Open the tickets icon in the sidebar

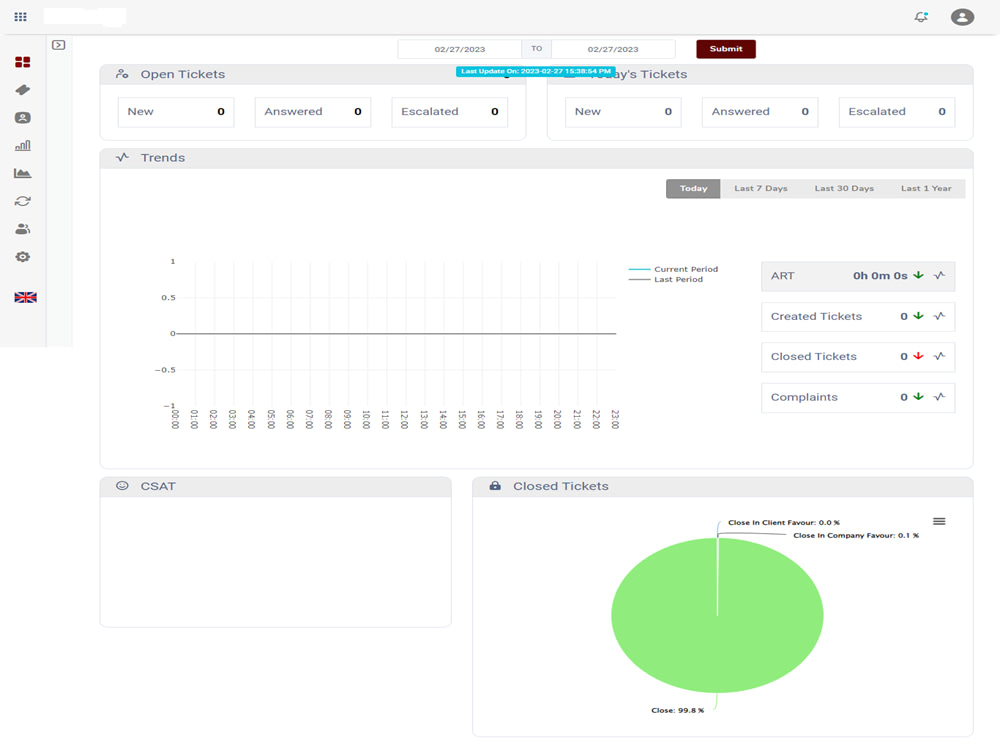(x=22, y=90)
